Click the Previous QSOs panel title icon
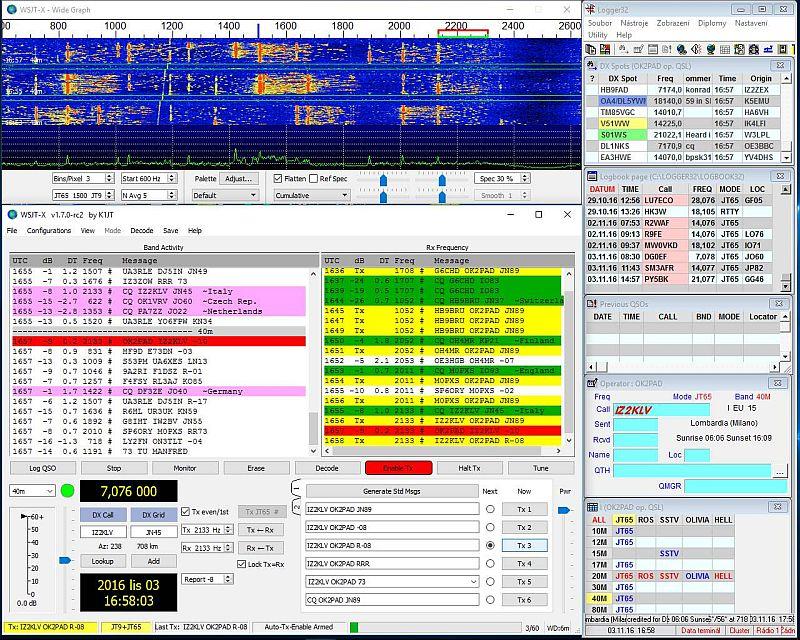Image resolution: width=800 pixels, height=640 pixels. click(x=592, y=304)
